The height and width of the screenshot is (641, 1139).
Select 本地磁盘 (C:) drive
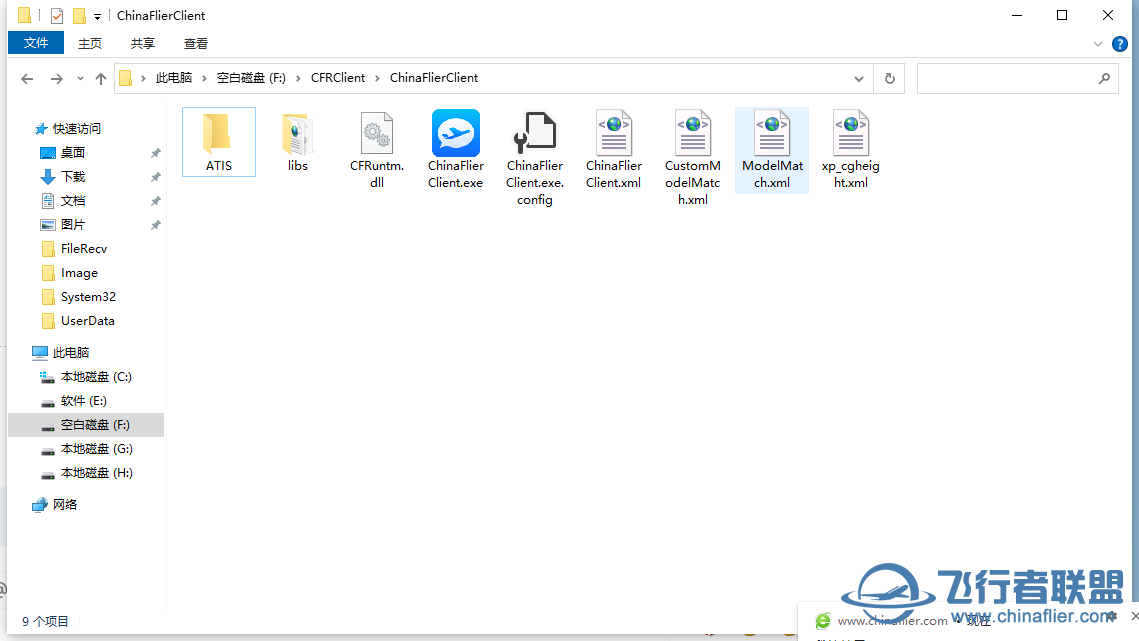click(96, 376)
